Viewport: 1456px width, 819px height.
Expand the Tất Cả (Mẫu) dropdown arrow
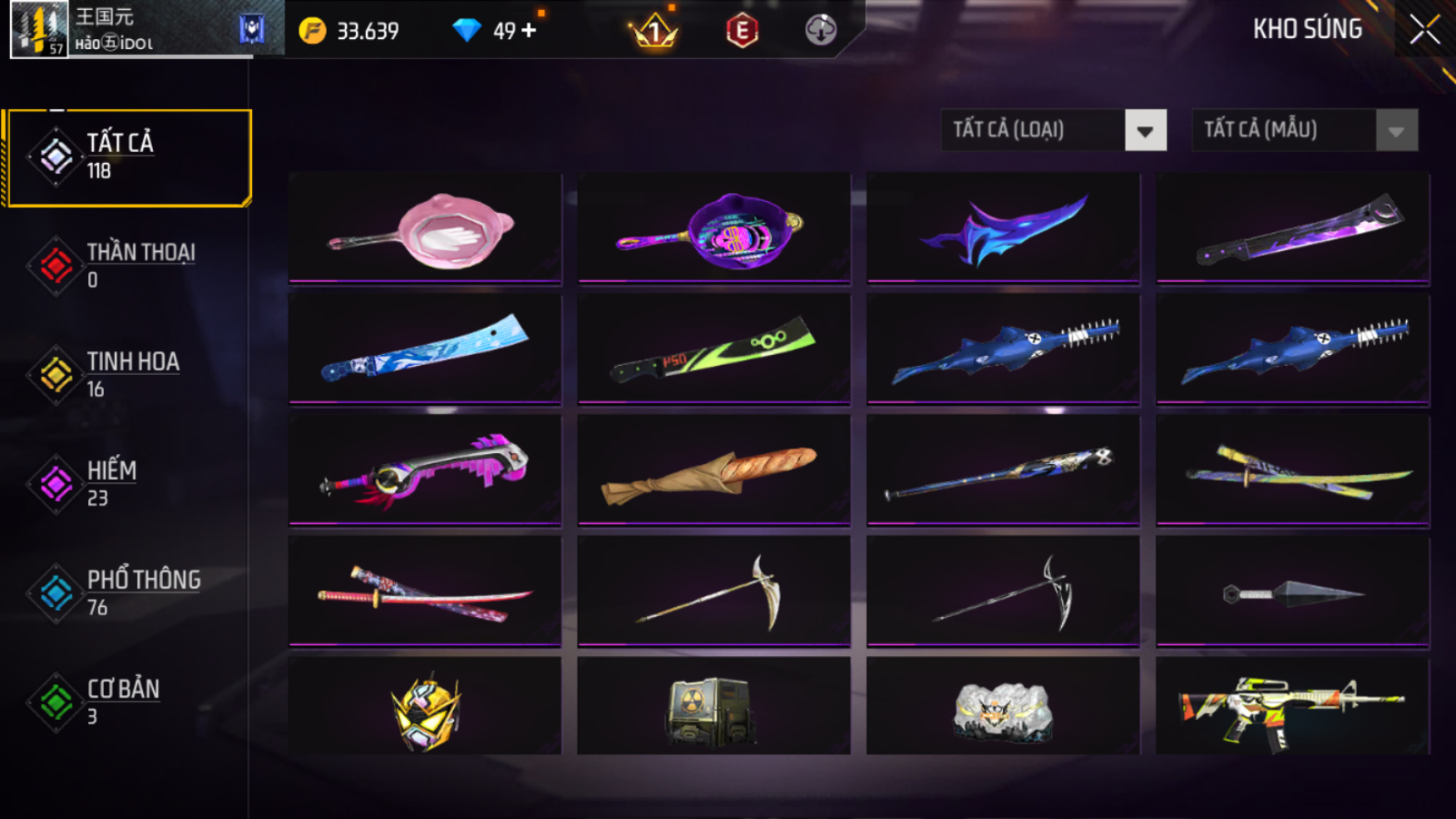(x=1396, y=131)
